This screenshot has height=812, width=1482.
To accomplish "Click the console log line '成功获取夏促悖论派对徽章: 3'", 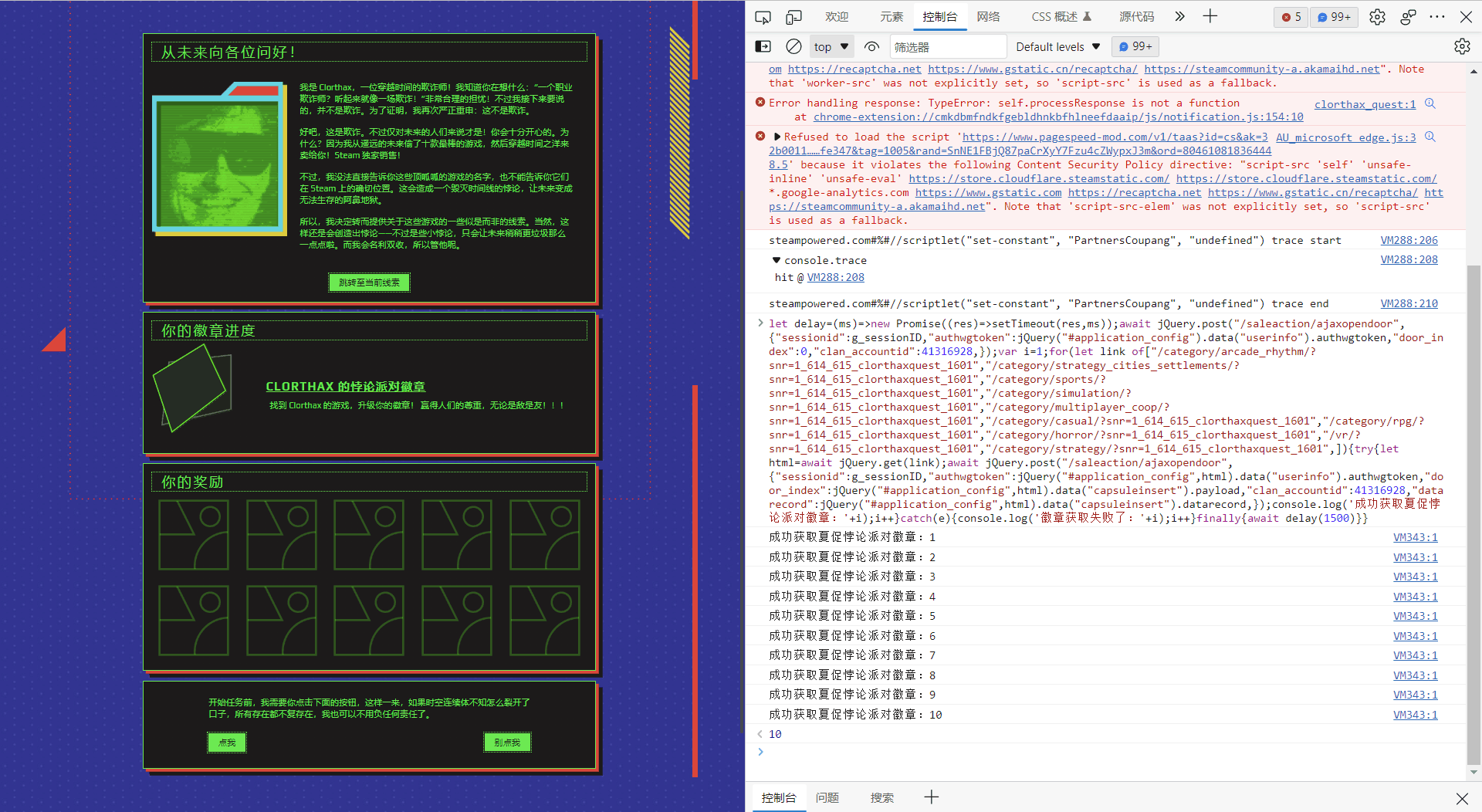I will pyautogui.click(x=852, y=577).
